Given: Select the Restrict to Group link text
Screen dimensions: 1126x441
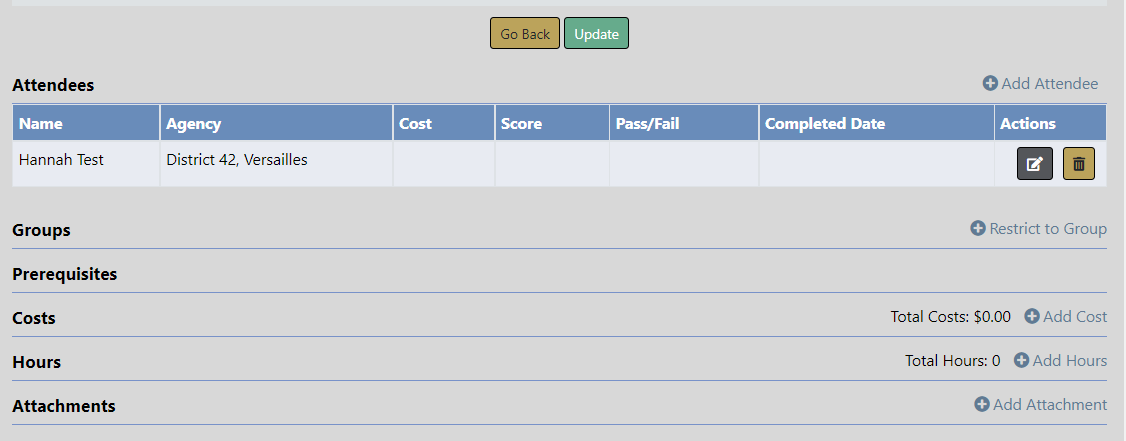Looking at the screenshot, I should [x=1048, y=229].
